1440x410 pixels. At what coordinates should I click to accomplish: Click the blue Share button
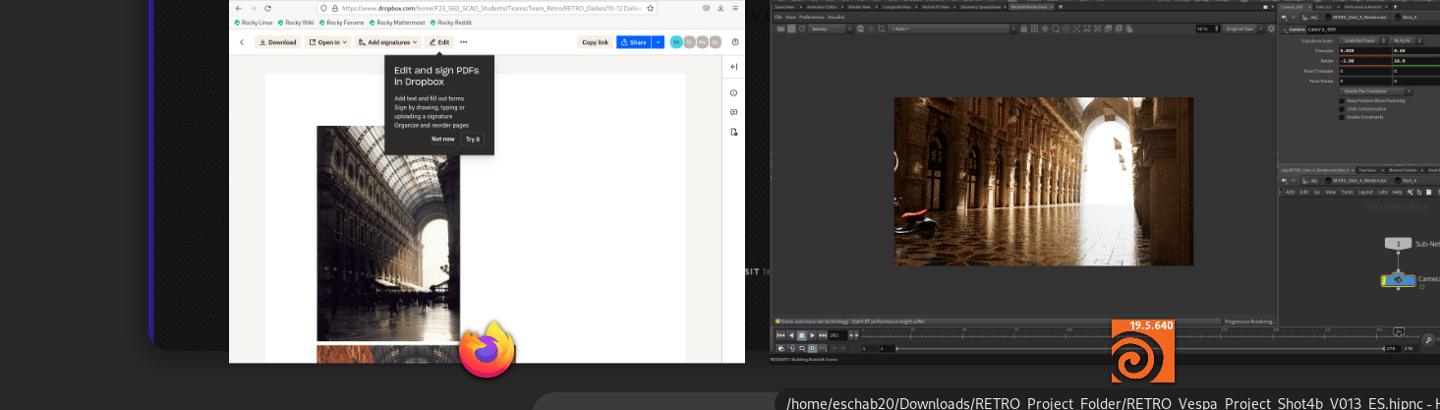[633, 42]
